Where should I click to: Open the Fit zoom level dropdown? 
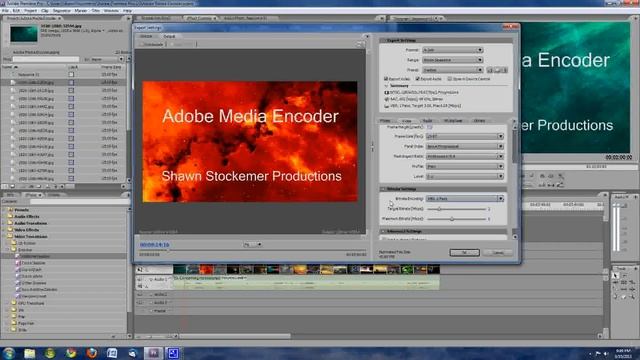(252, 244)
